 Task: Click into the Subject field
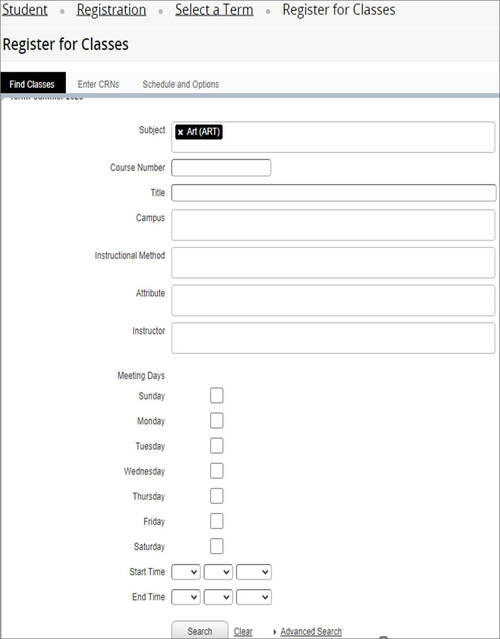point(333,137)
